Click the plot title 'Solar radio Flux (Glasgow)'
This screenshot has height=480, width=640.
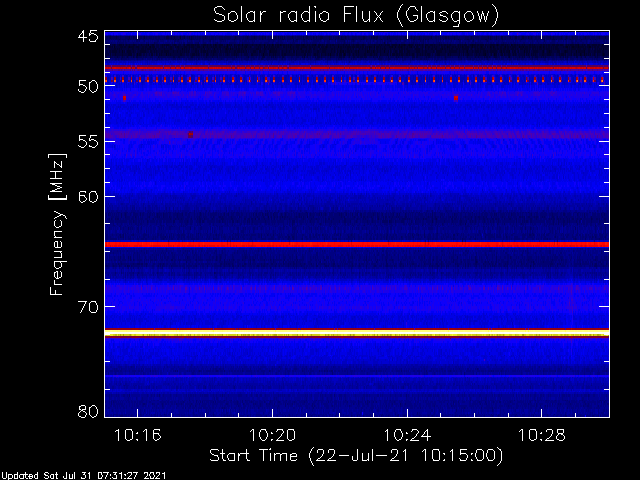coord(356,16)
